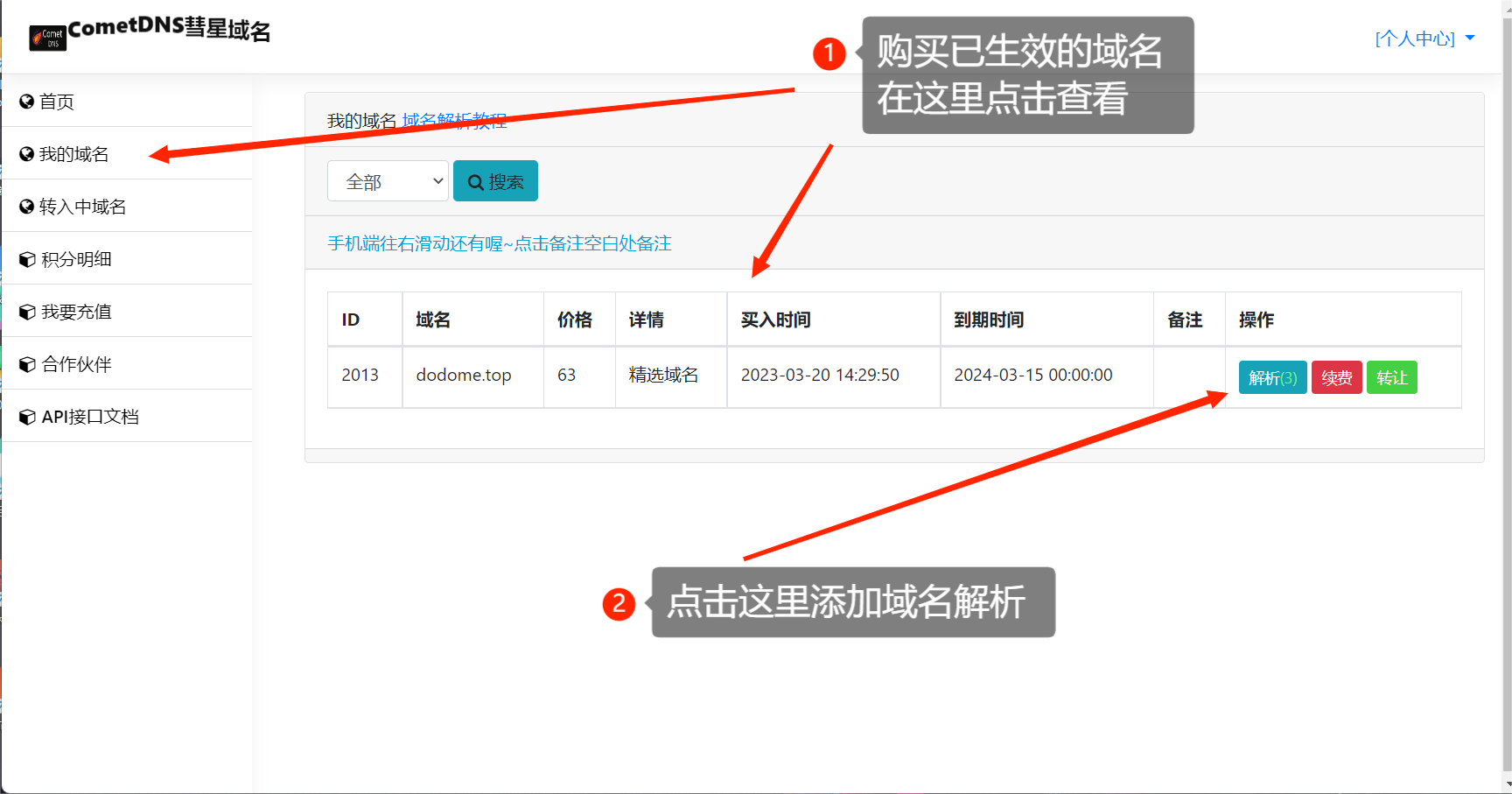This screenshot has height=794, width=1512.
Task: Click the cube icon beside API接口文档
Action: [27, 417]
